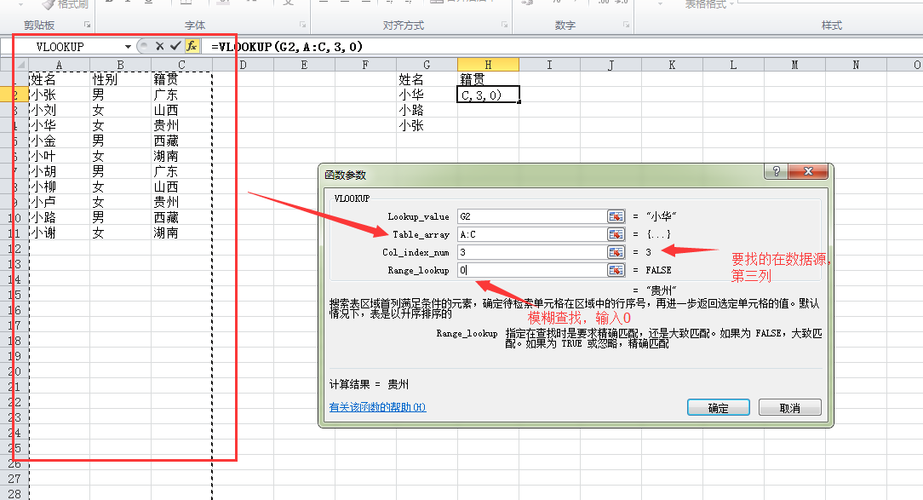
Task: Open the Insert Function fx button
Action: [x=192, y=46]
